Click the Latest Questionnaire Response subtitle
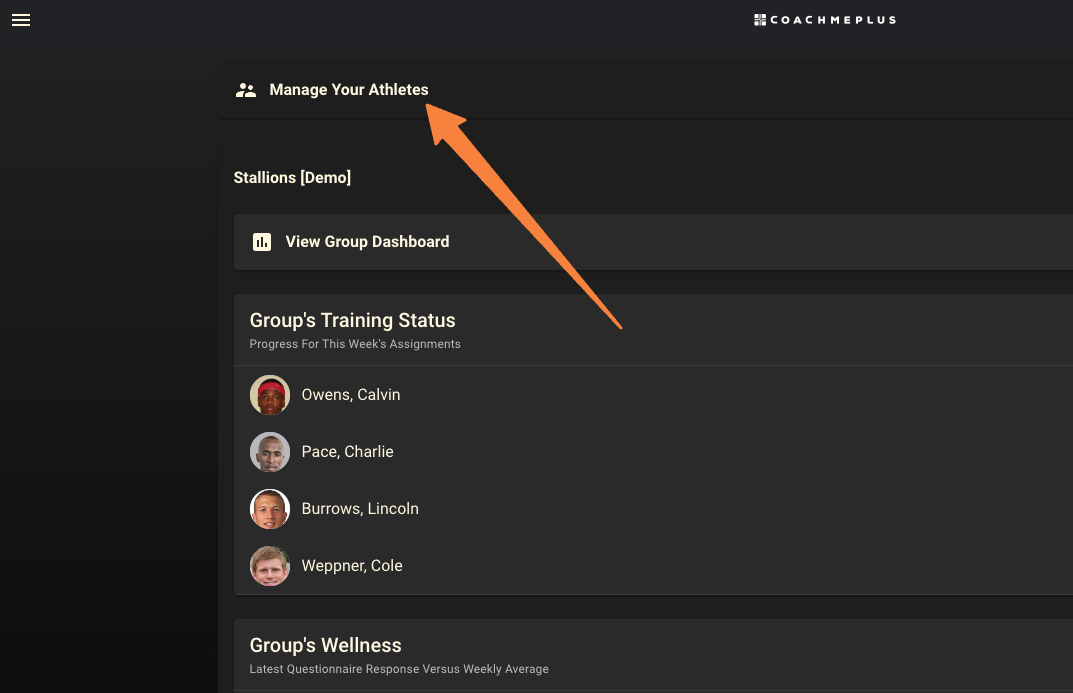This screenshot has width=1073, height=693. (399, 669)
